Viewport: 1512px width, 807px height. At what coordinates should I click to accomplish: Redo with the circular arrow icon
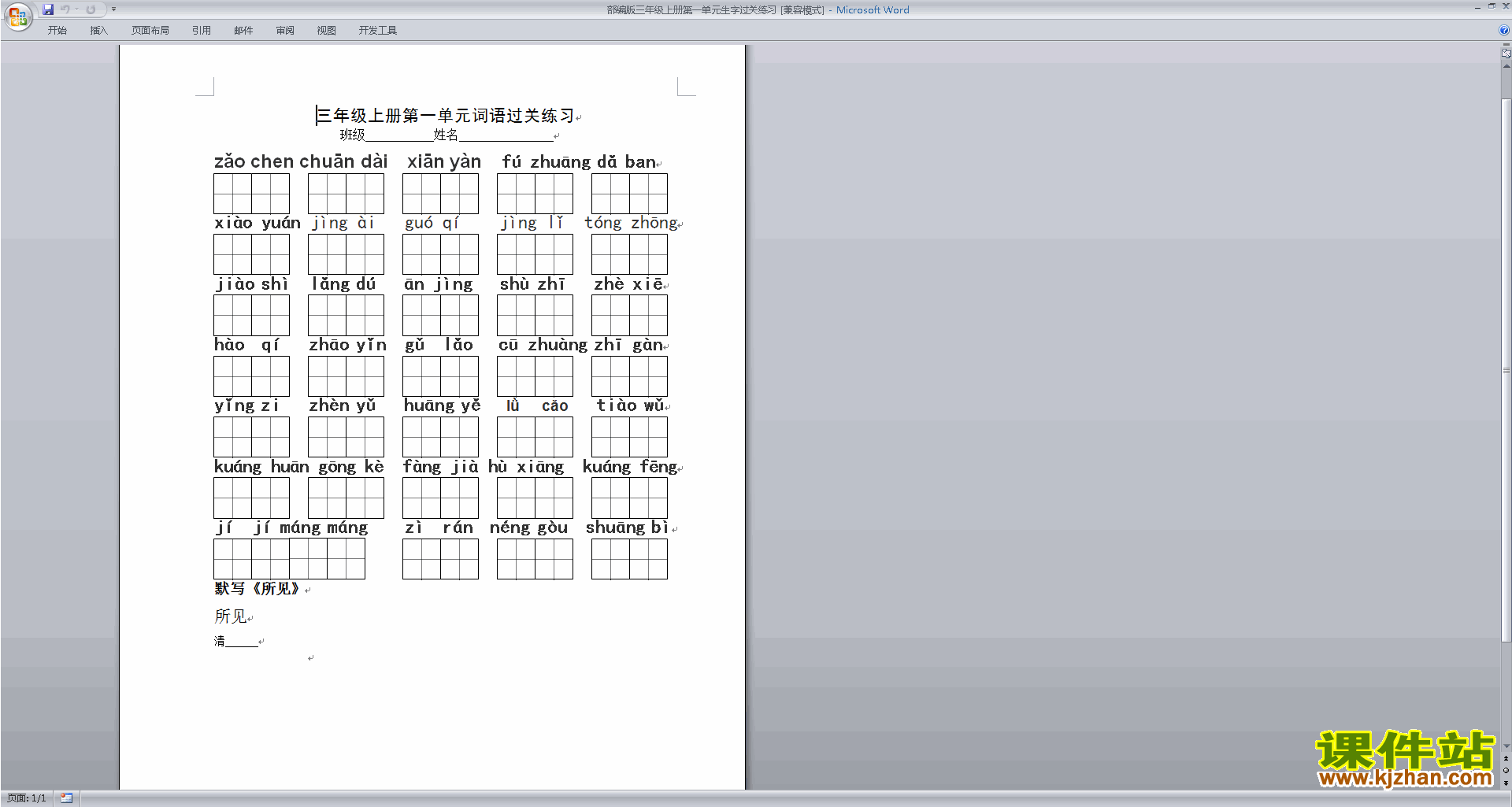[91, 9]
